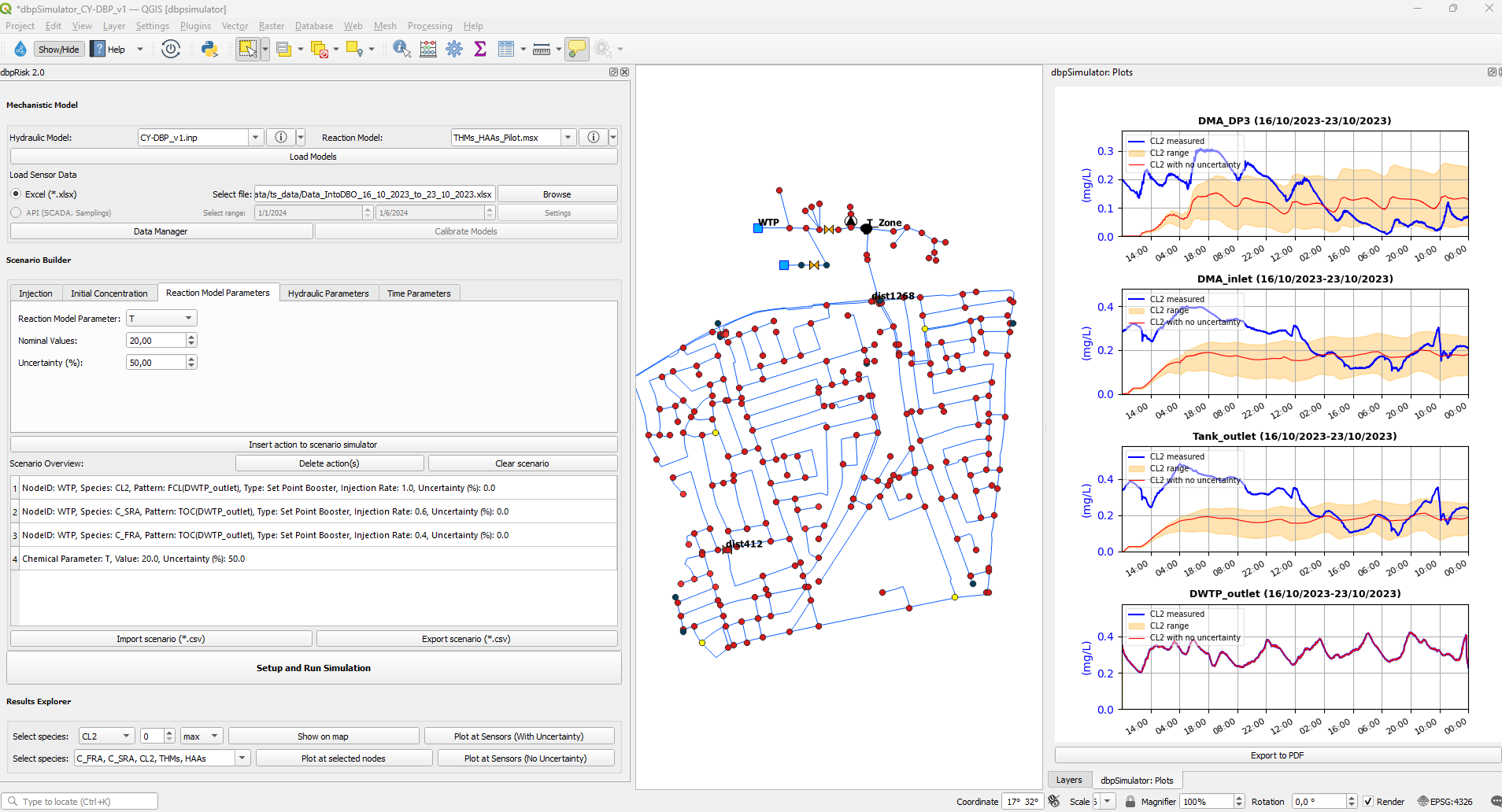The height and width of the screenshot is (812, 1502).
Task: Click the Select file path field
Action: point(375,194)
